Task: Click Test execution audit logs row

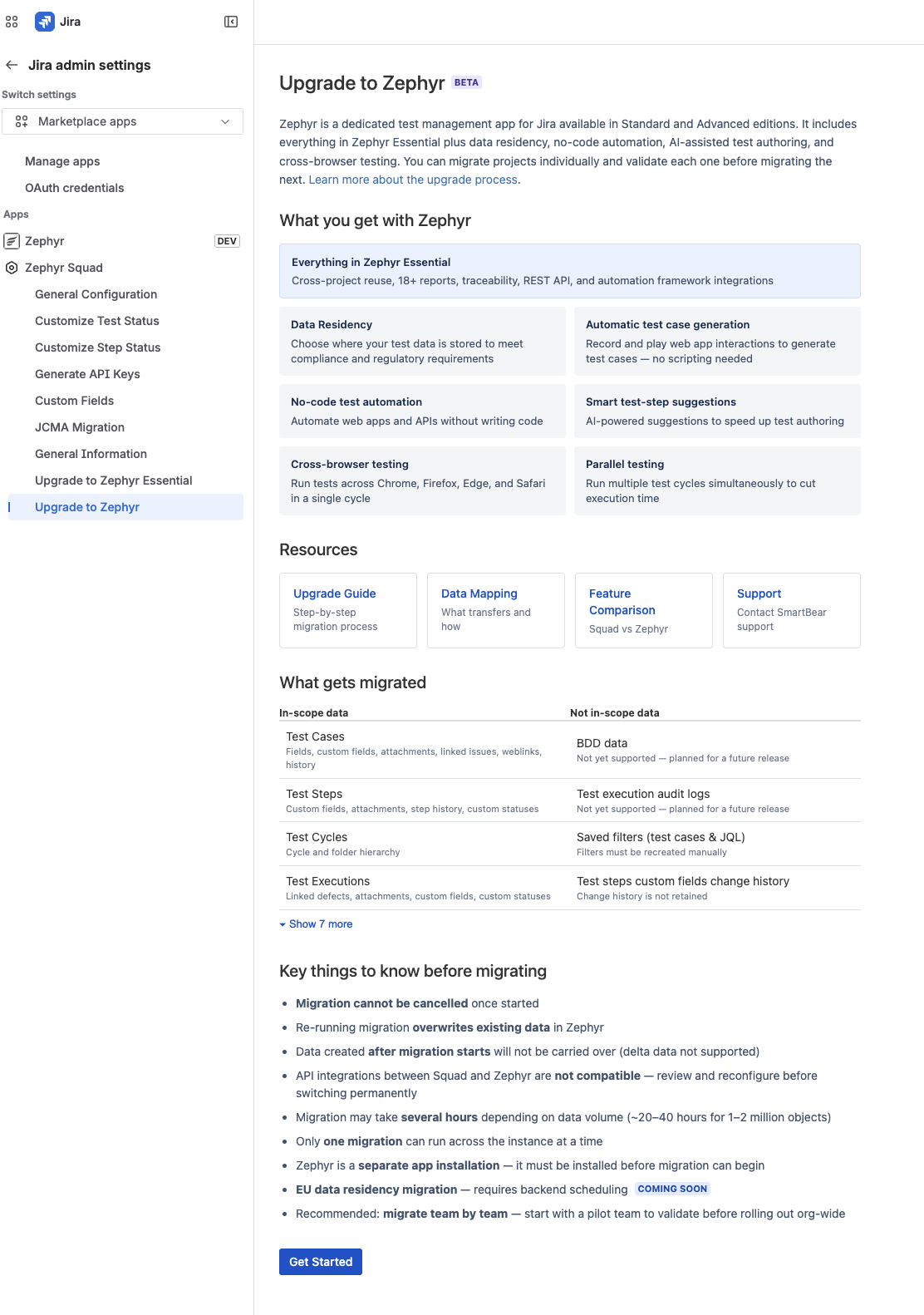Action: point(715,800)
